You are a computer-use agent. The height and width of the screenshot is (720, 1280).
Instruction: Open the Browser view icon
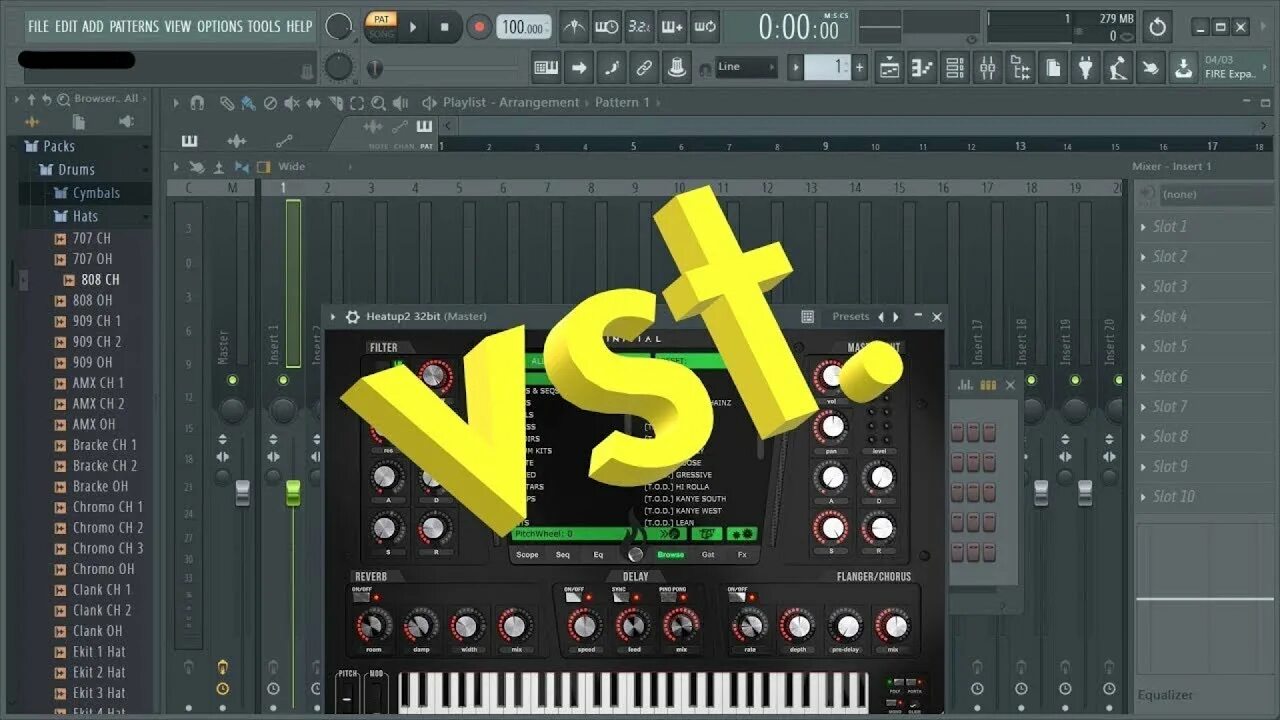[x=1021, y=68]
